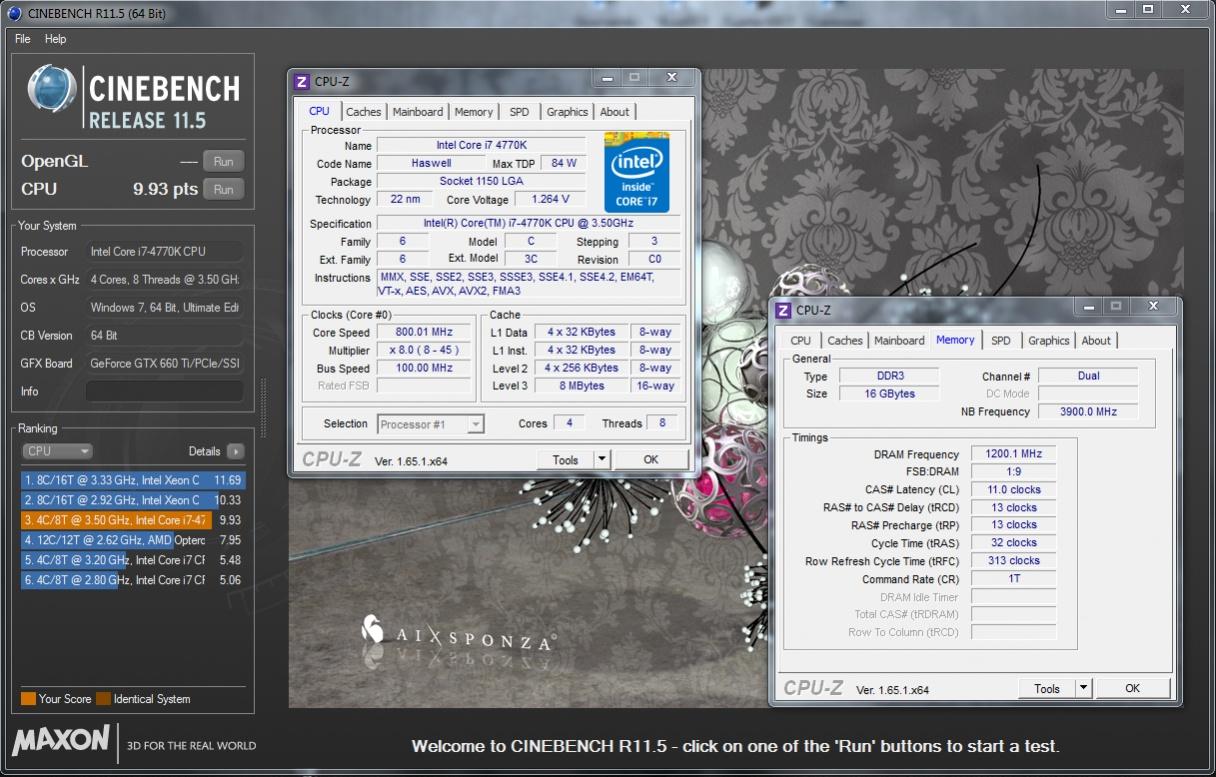
Task: Open SPD tab in CPU-Z memory window
Action: pyautogui.click(x=1001, y=340)
